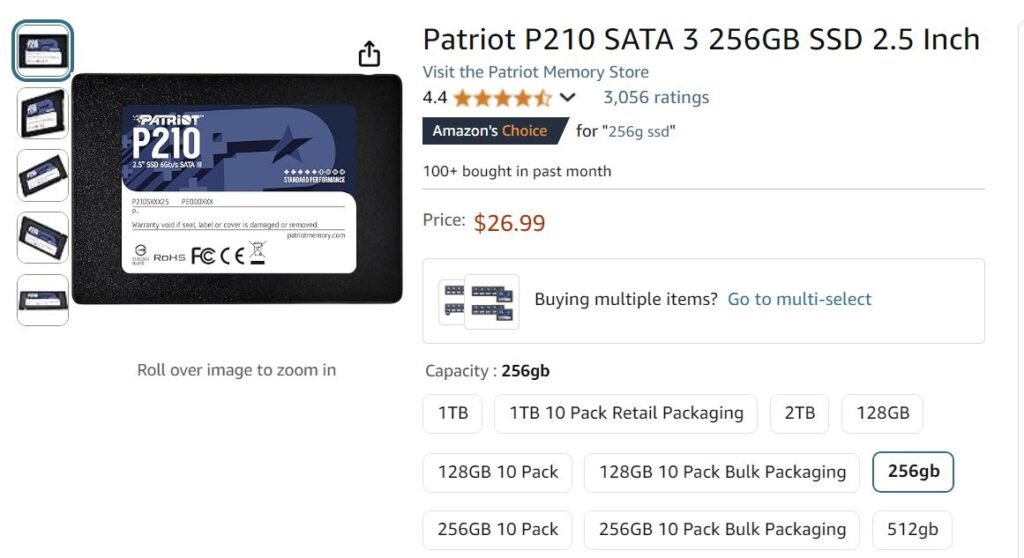Pick the 128GB capacity option
The image size is (1024, 558).
882,413
